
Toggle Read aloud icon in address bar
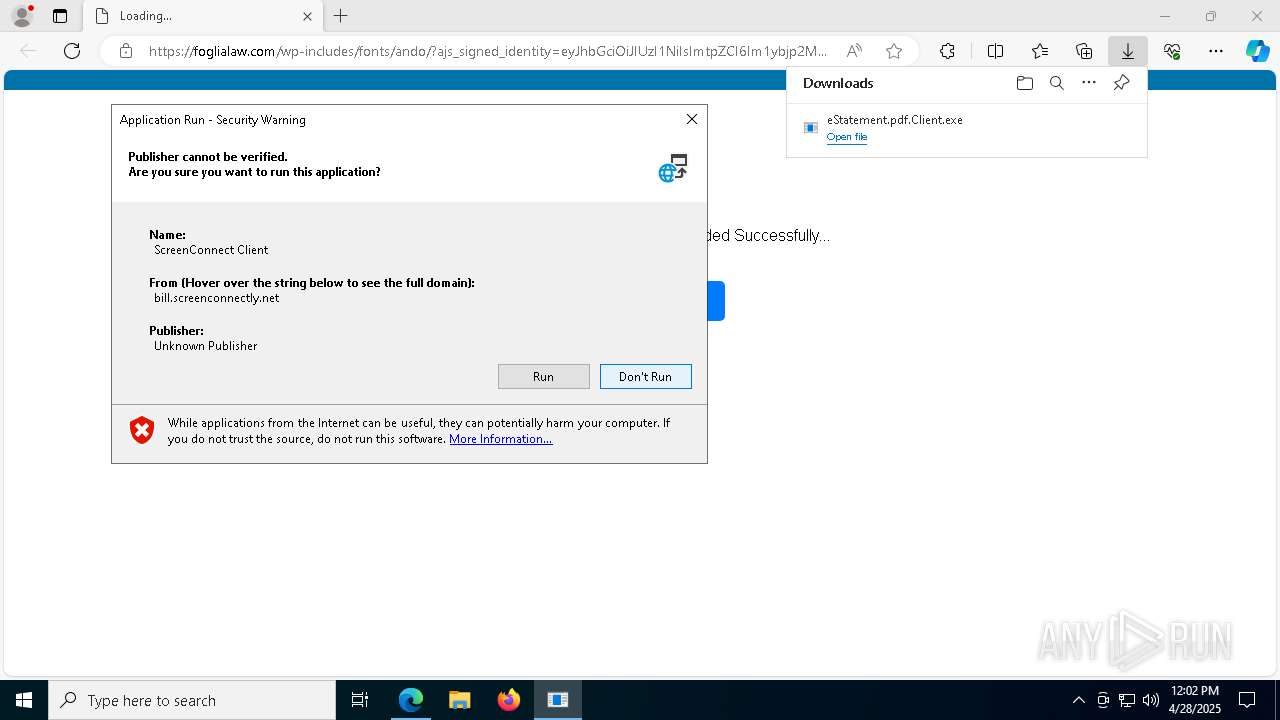(x=854, y=51)
